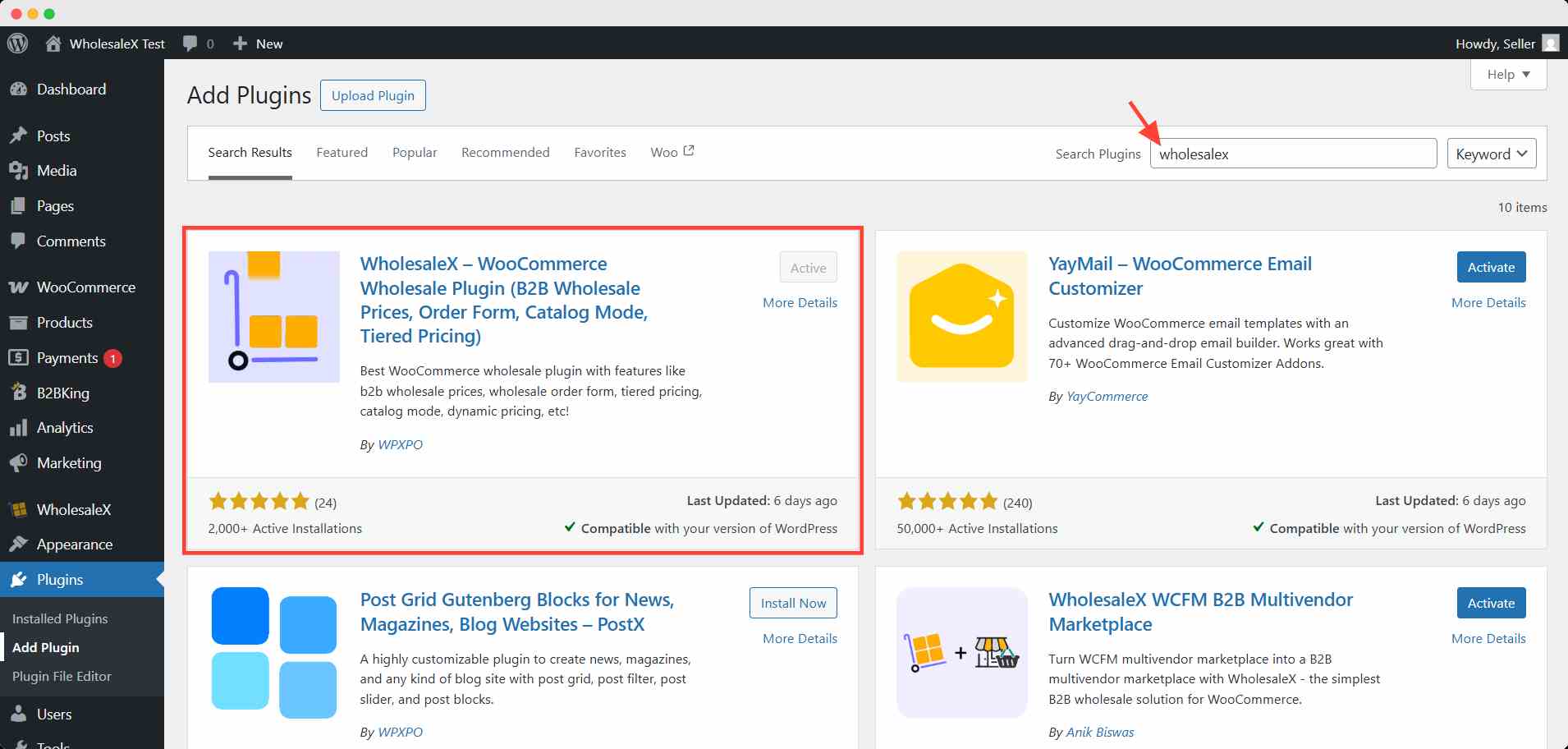Click the Anik Biswas author link
The height and width of the screenshot is (749, 1568).
point(1100,733)
